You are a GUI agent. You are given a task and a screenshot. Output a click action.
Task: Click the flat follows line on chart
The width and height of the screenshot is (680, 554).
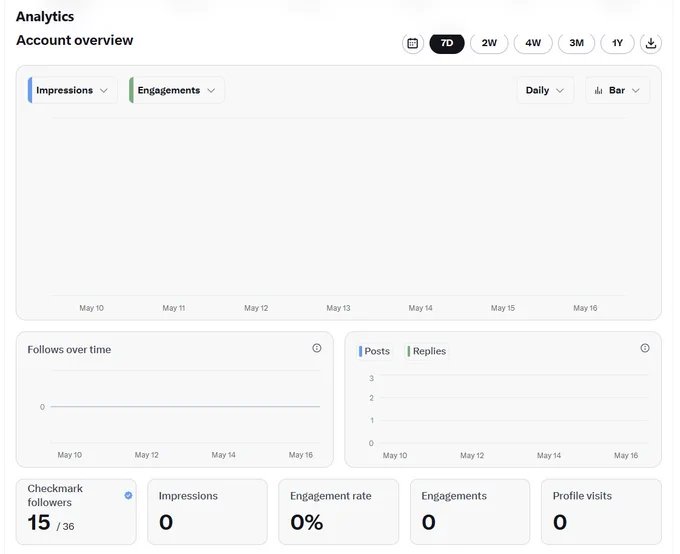point(185,406)
